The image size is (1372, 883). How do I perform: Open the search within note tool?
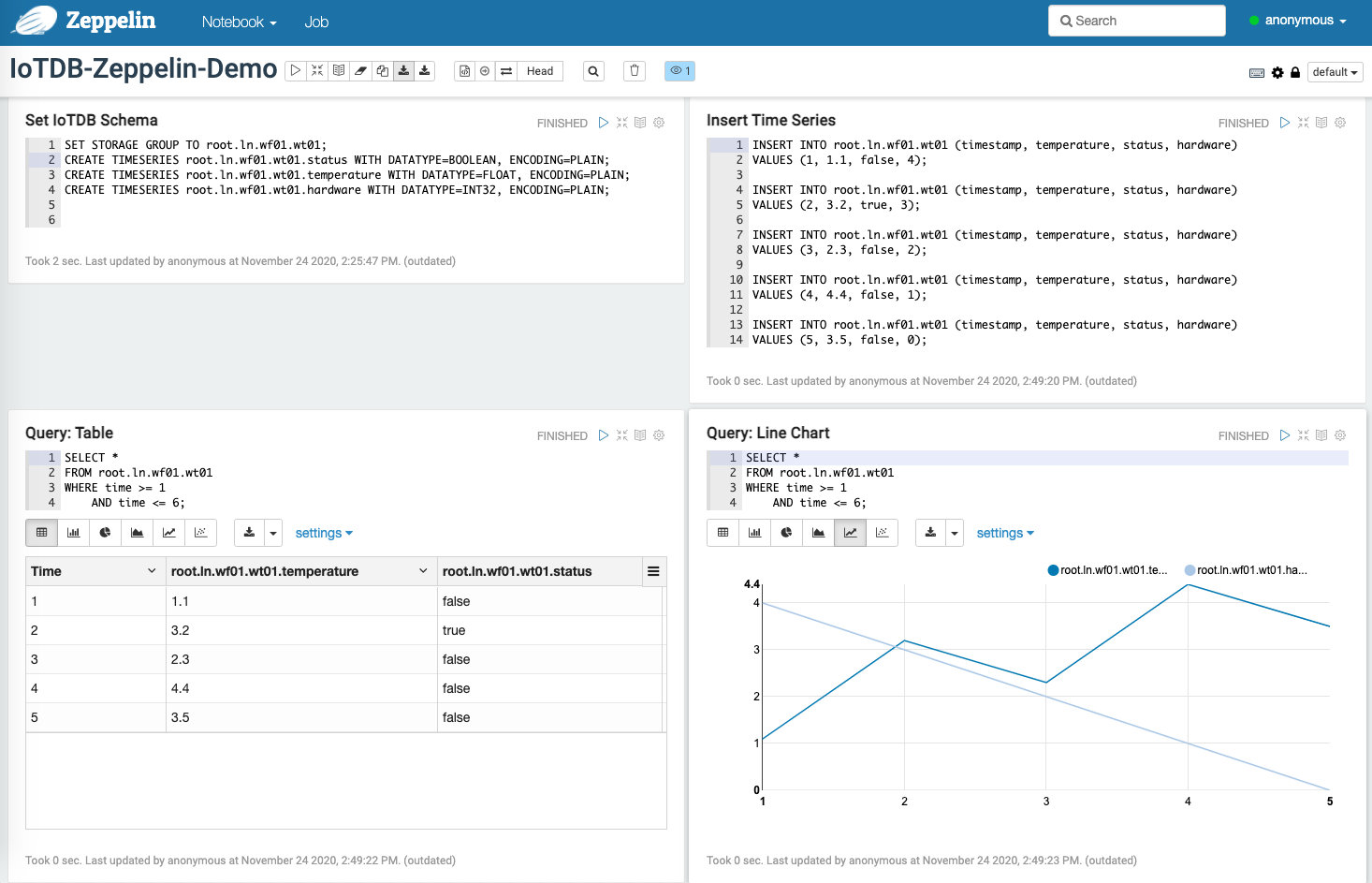pyautogui.click(x=593, y=70)
